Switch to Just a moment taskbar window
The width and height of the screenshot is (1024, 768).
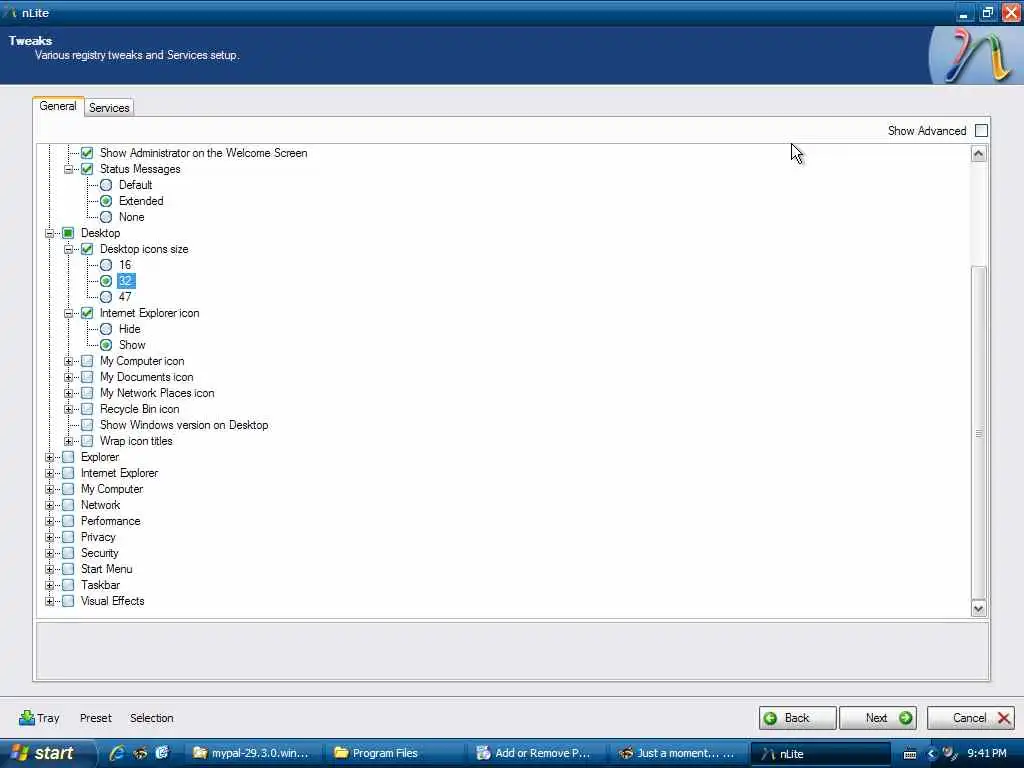coord(677,753)
